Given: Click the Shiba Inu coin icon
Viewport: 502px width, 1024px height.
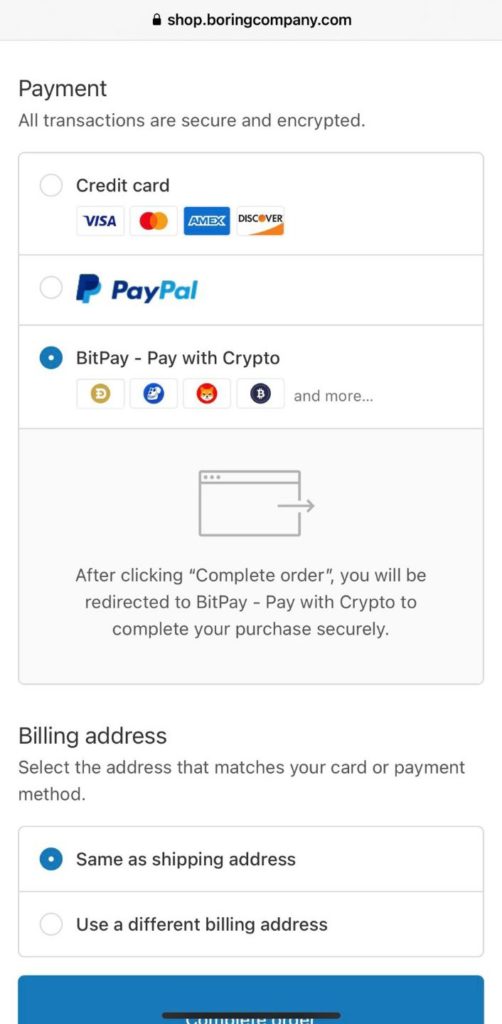Looking at the screenshot, I should 206,394.
